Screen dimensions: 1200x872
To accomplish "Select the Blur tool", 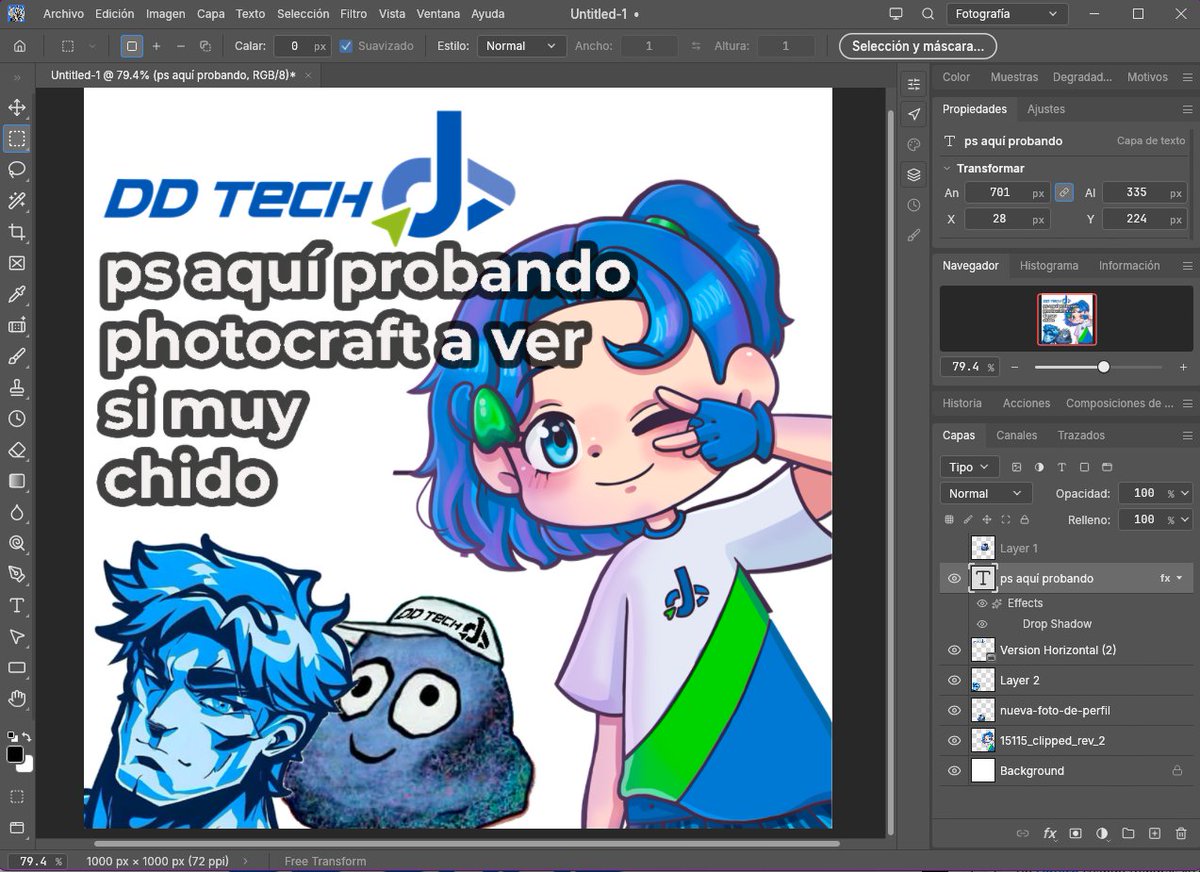I will [x=17, y=512].
